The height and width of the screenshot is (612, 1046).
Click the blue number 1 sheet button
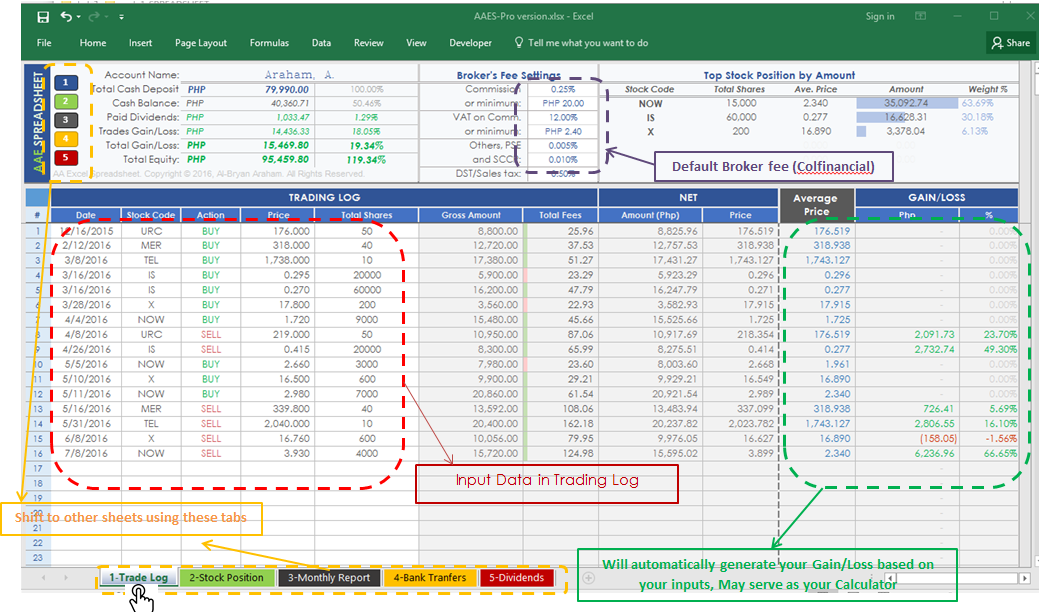coord(65,83)
